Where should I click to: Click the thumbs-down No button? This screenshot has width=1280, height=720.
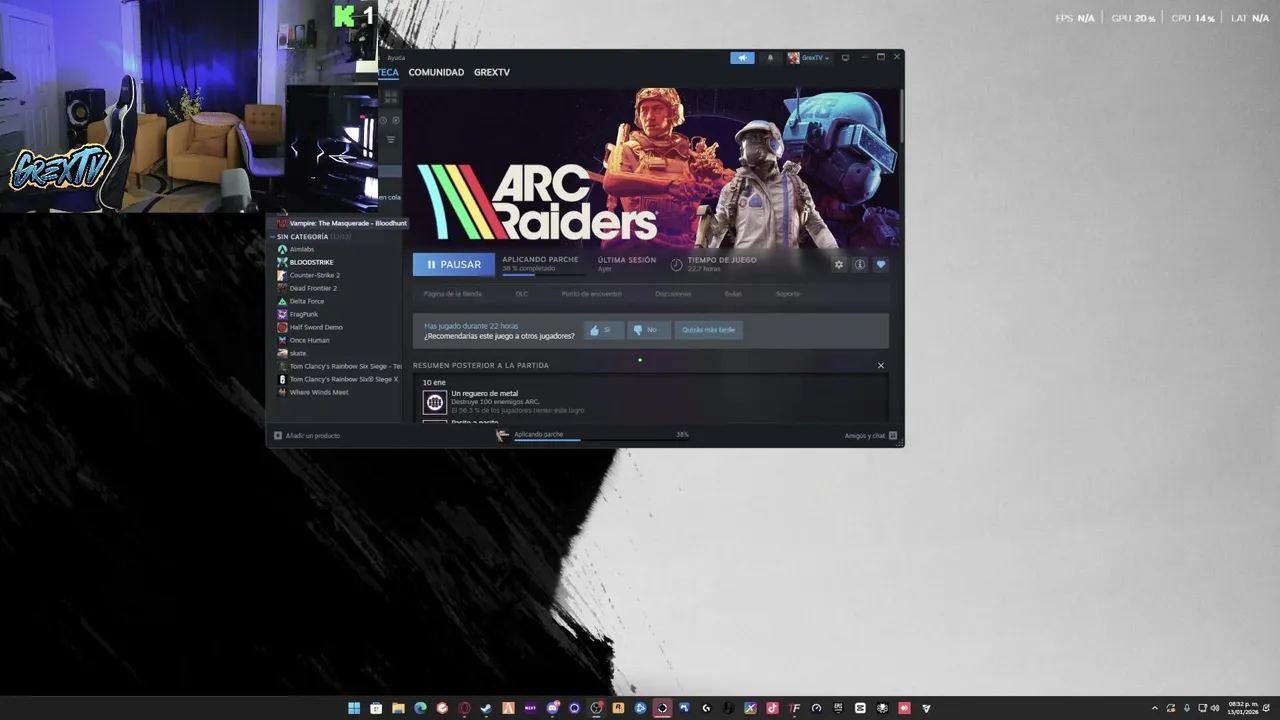pos(648,330)
